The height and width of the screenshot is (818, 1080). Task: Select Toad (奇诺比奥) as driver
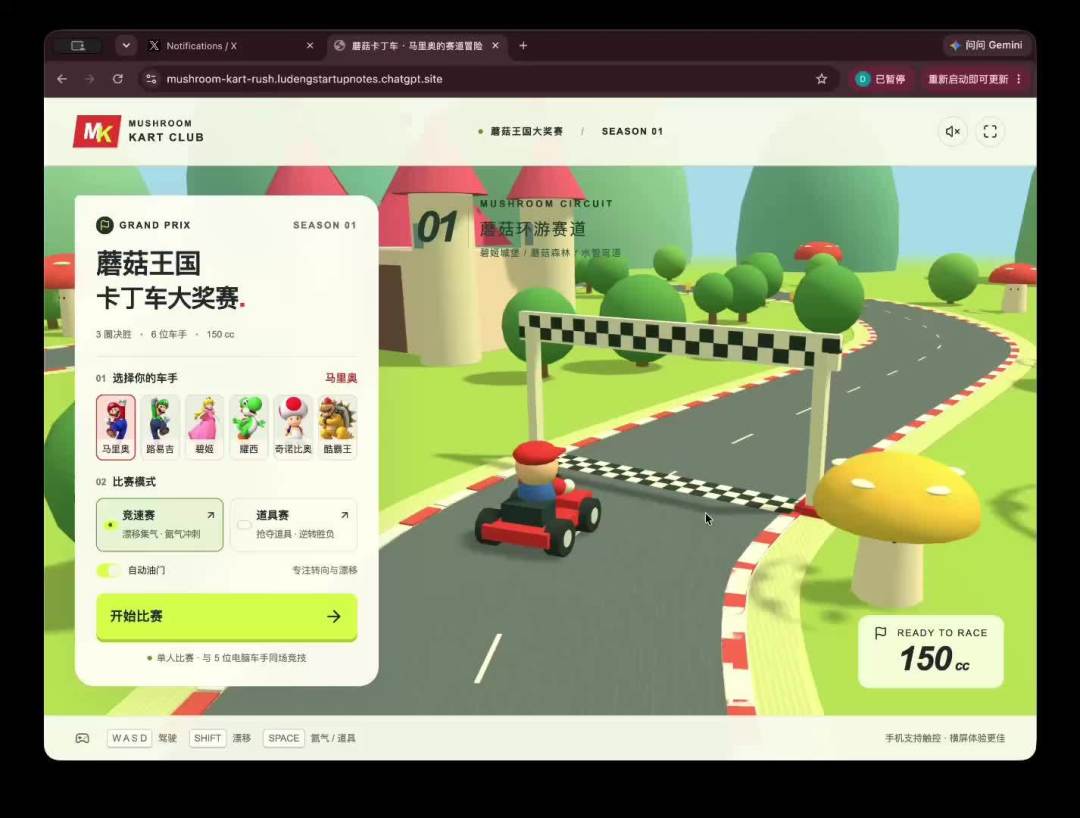pyautogui.click(x=293, y=427)
